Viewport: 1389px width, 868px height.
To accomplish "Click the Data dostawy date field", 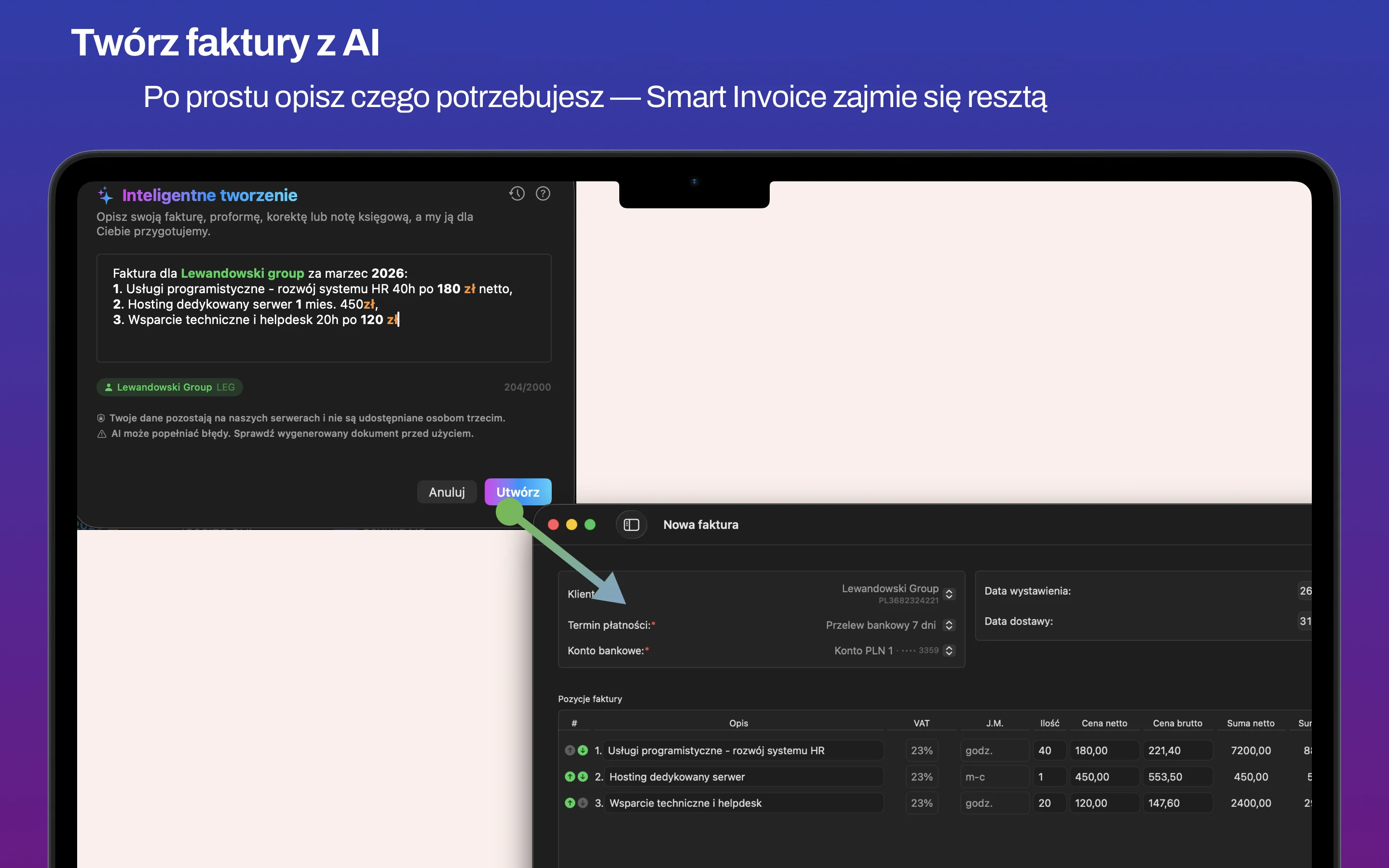I will (x=1305, y=621).
